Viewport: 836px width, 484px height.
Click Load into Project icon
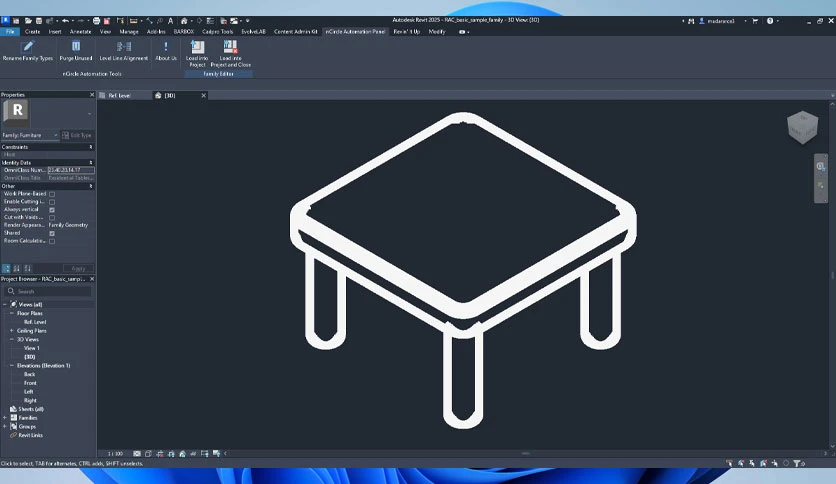[x=197, y=47]
